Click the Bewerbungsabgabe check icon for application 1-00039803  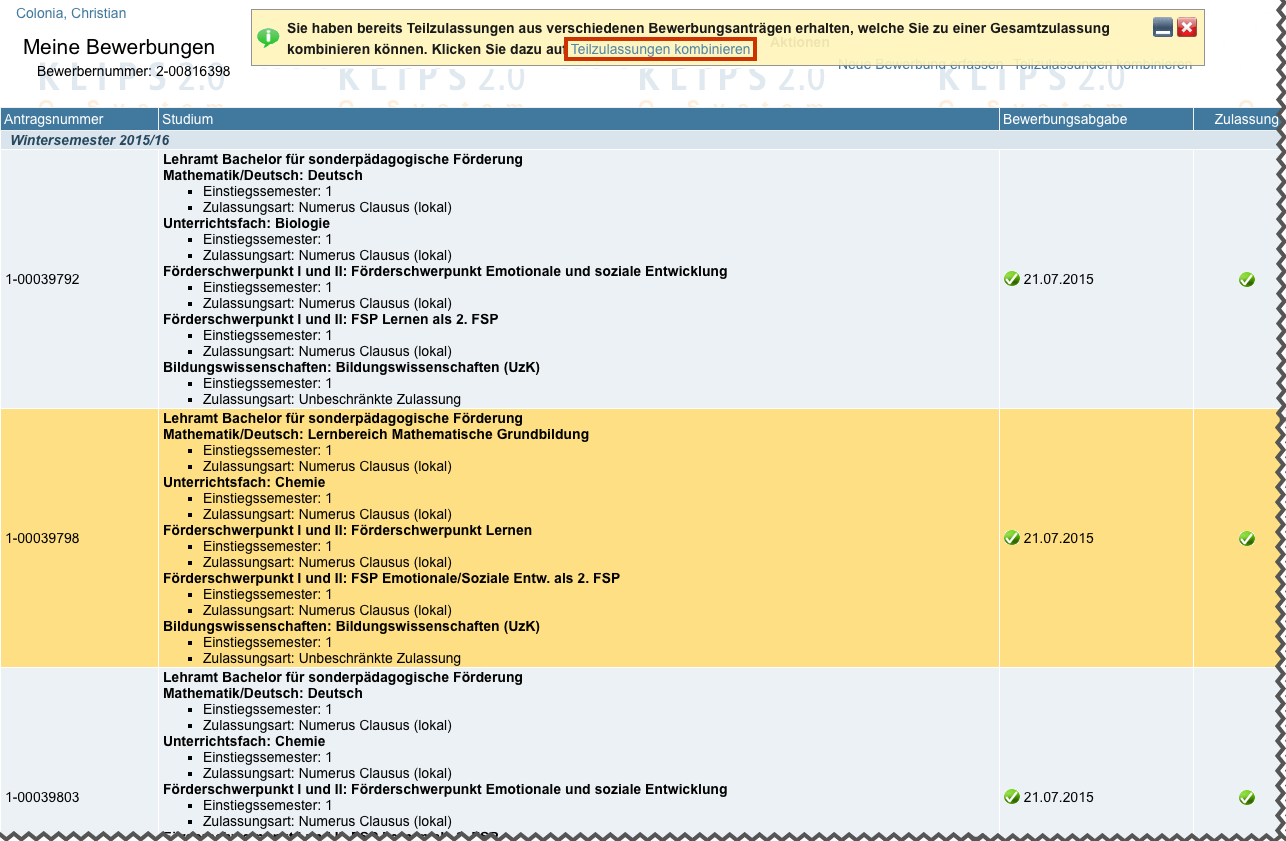pos(1011,797)
